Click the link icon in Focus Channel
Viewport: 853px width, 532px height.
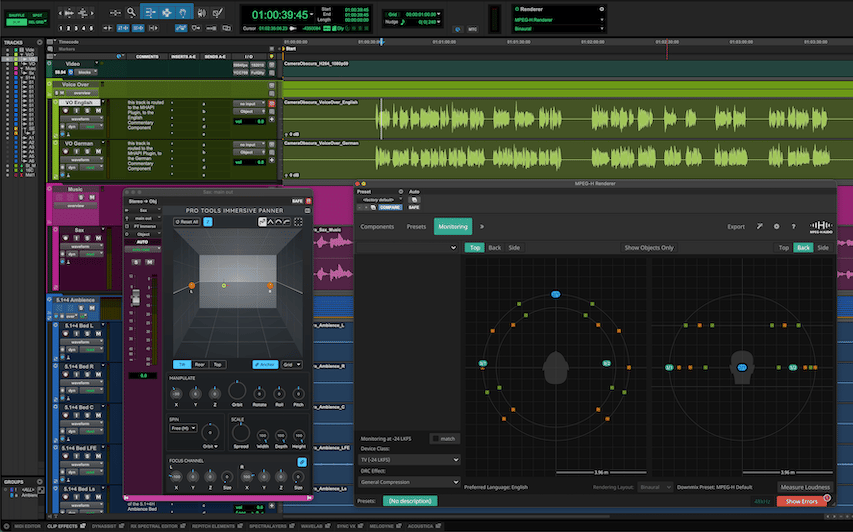pyautogui.click(x=301, y=462)
